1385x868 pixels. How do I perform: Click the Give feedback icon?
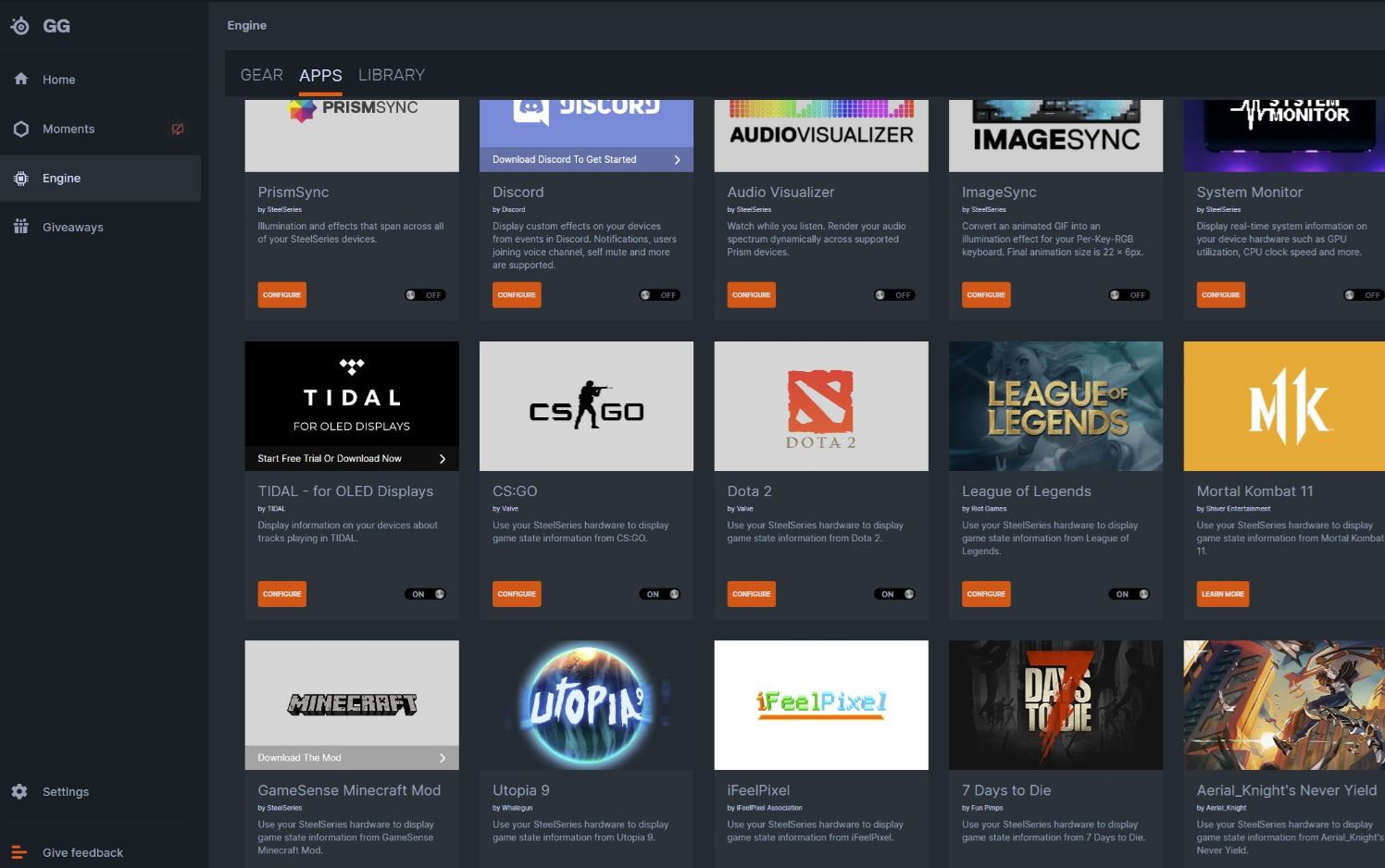(19, 852)
